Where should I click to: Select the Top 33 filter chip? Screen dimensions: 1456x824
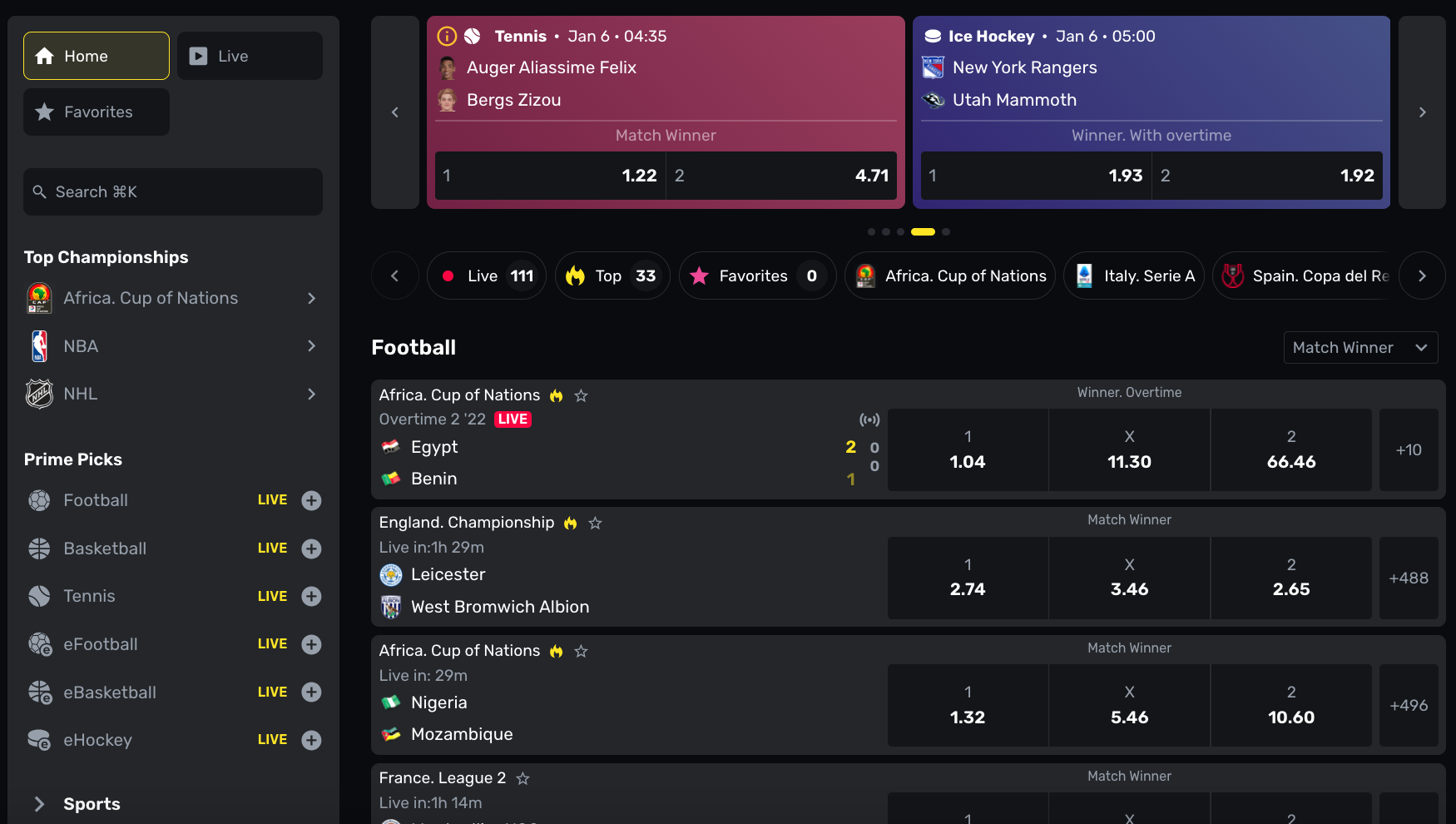pos(612,275)
